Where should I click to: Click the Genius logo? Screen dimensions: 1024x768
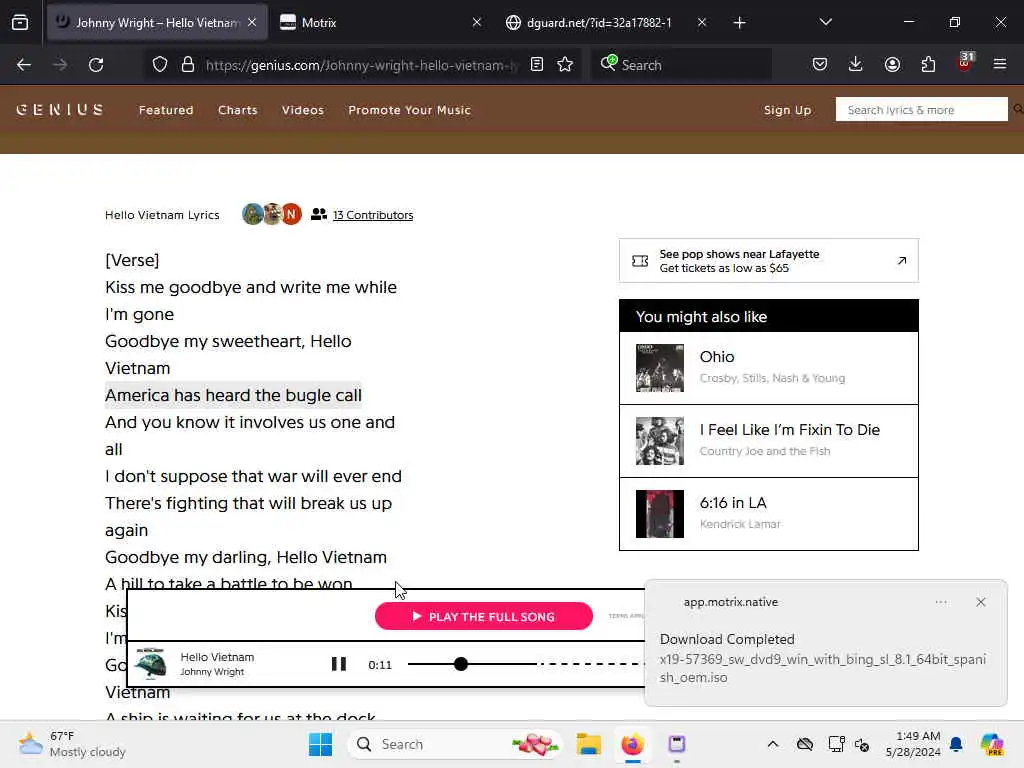click(59, 110)
